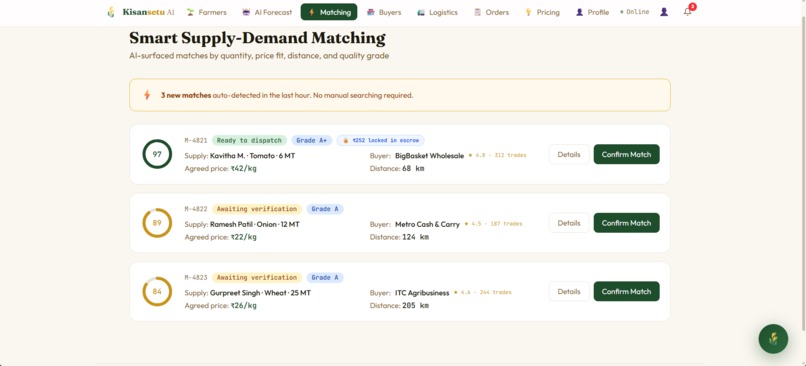
Task: Confirm Match for ITC Agribusiness
Action: tap(627, 291)
